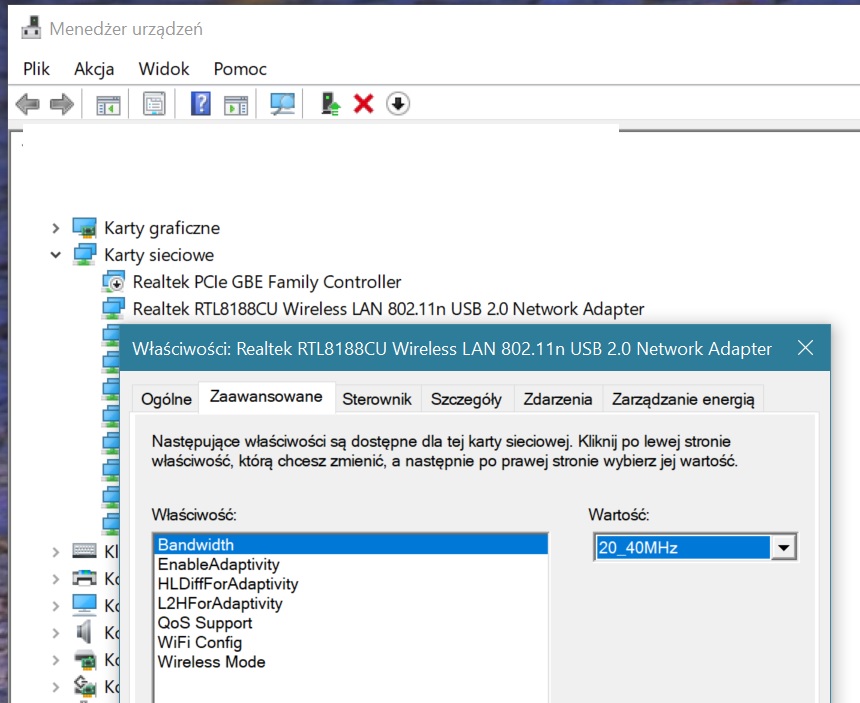Select the HLDiffForAdaptivity property
The width and height of the screenshot is (860, 703).
pyautogui.click(x=351, y=583)
